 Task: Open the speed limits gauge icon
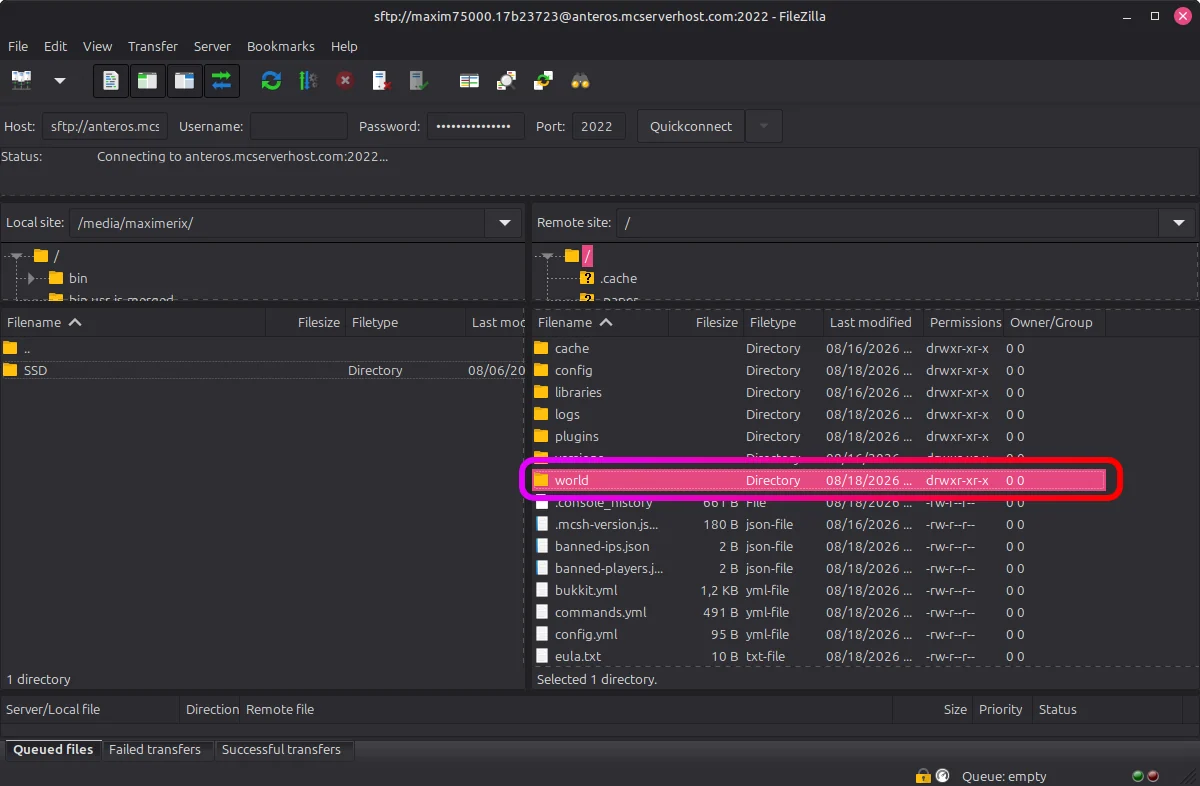(x=943, y=776)
